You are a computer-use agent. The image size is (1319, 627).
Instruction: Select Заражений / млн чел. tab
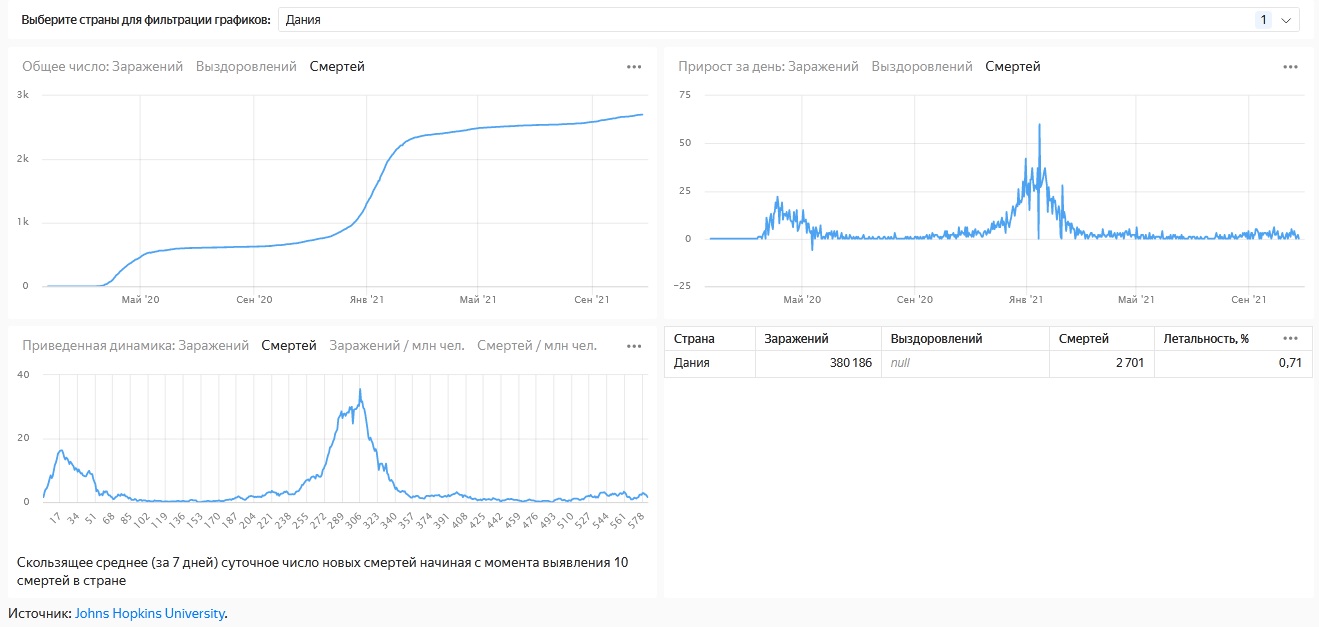(x=397, y=346)
